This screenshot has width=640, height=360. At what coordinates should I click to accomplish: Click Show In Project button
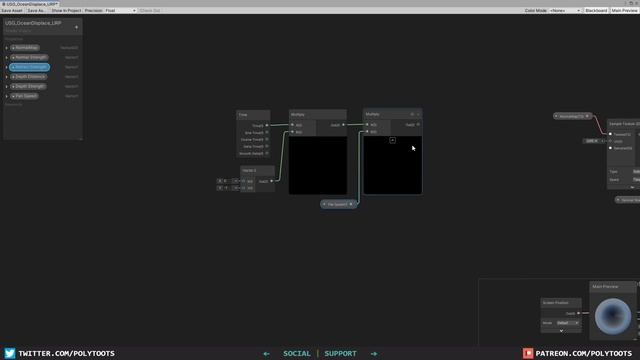click(66, 10)
